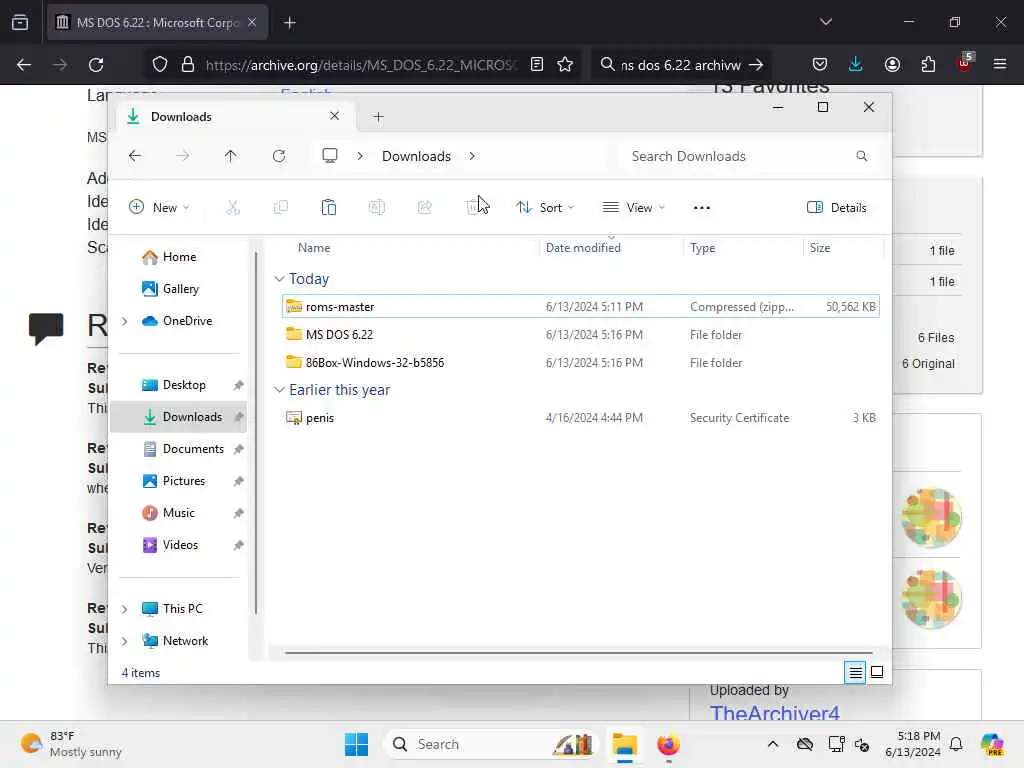Open a new Firefox tab
Image resolution: width=1024 pixels, height=768 pixels.
point(289,23)
